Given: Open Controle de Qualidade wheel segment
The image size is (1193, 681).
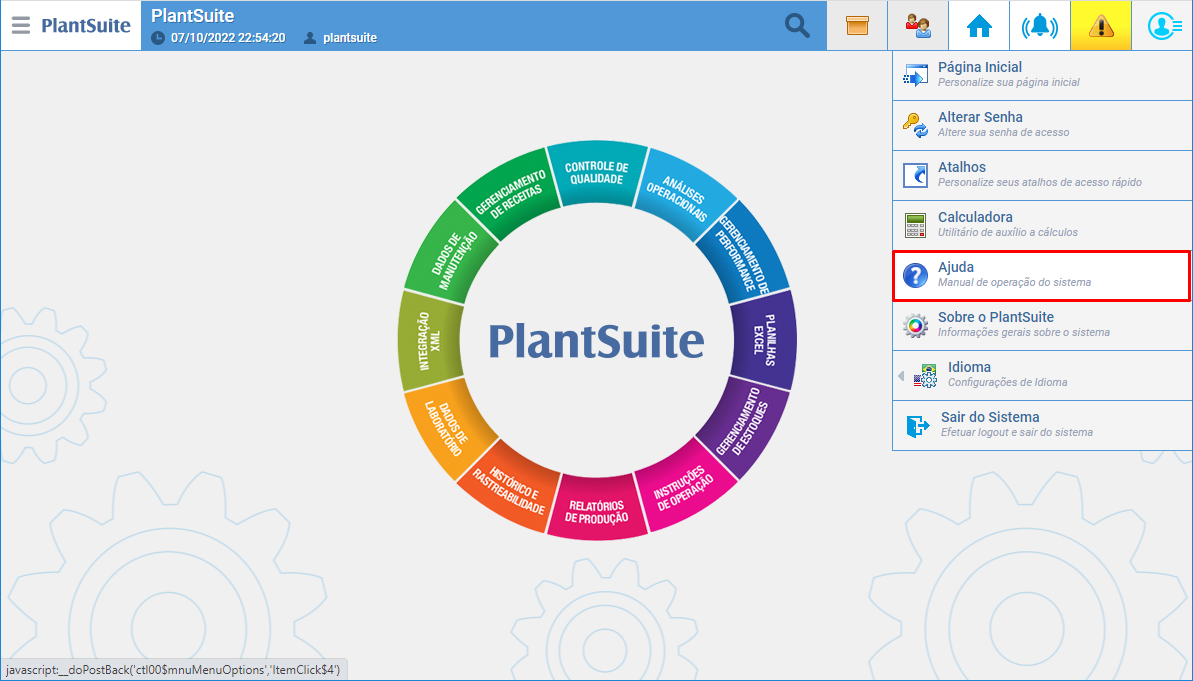Looking at the screenshot, I should tap(596, 173).
